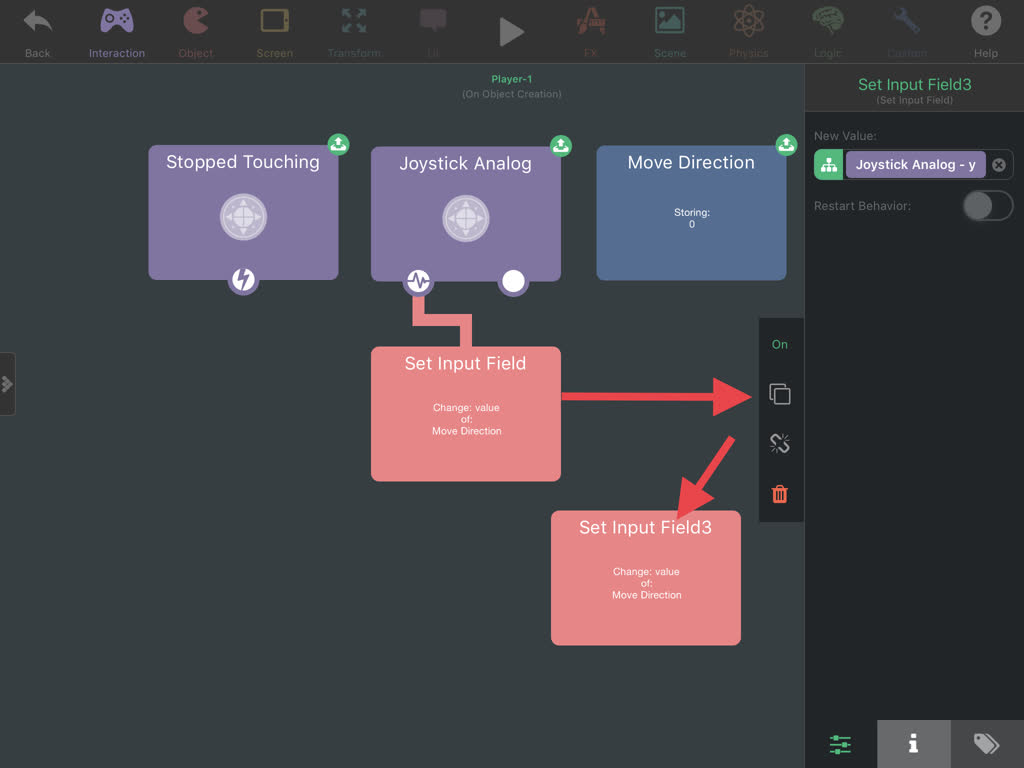Open the Interaction behaviors category

pyautogui.click(x=117, y=31)
